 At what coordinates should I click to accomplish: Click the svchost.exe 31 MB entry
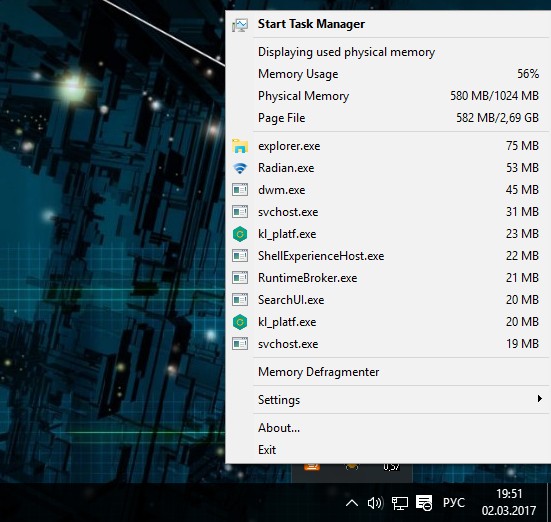point(388,212)
